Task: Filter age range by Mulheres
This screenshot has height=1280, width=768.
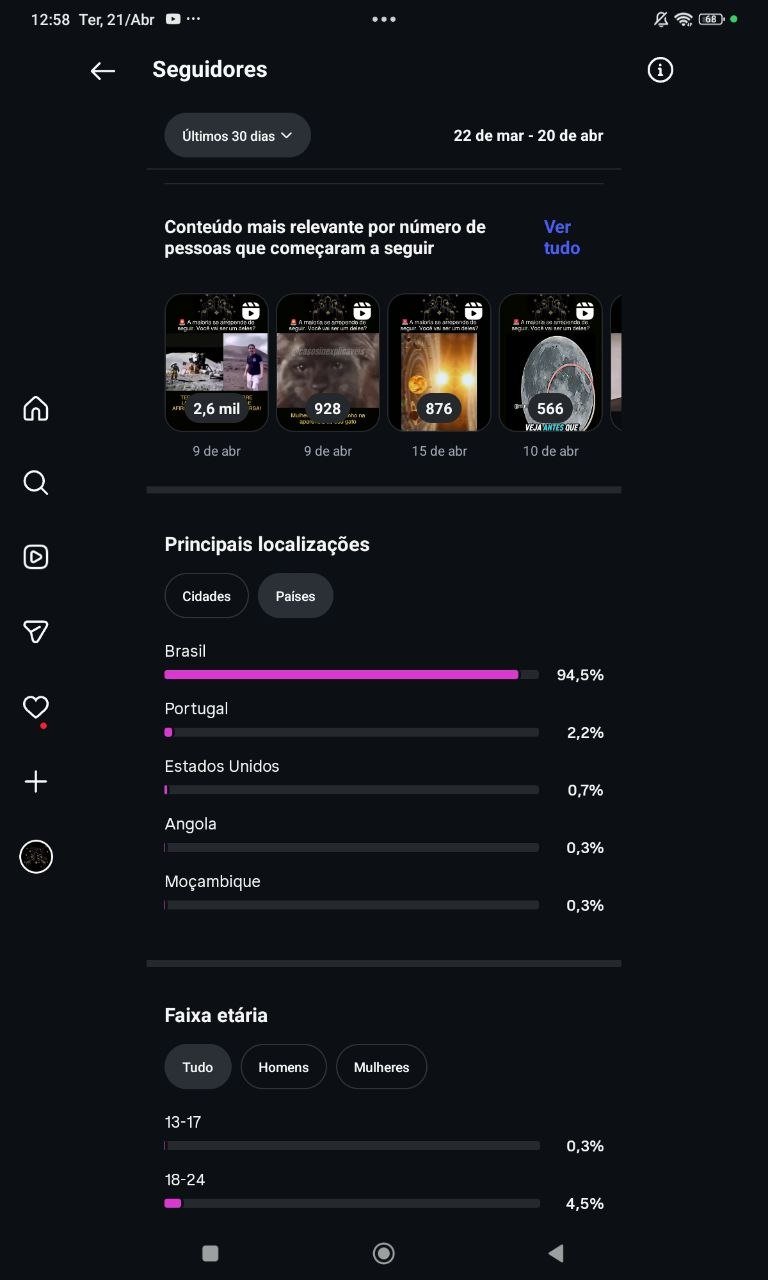Action: pyautogui.click(x=381, y=1067)
